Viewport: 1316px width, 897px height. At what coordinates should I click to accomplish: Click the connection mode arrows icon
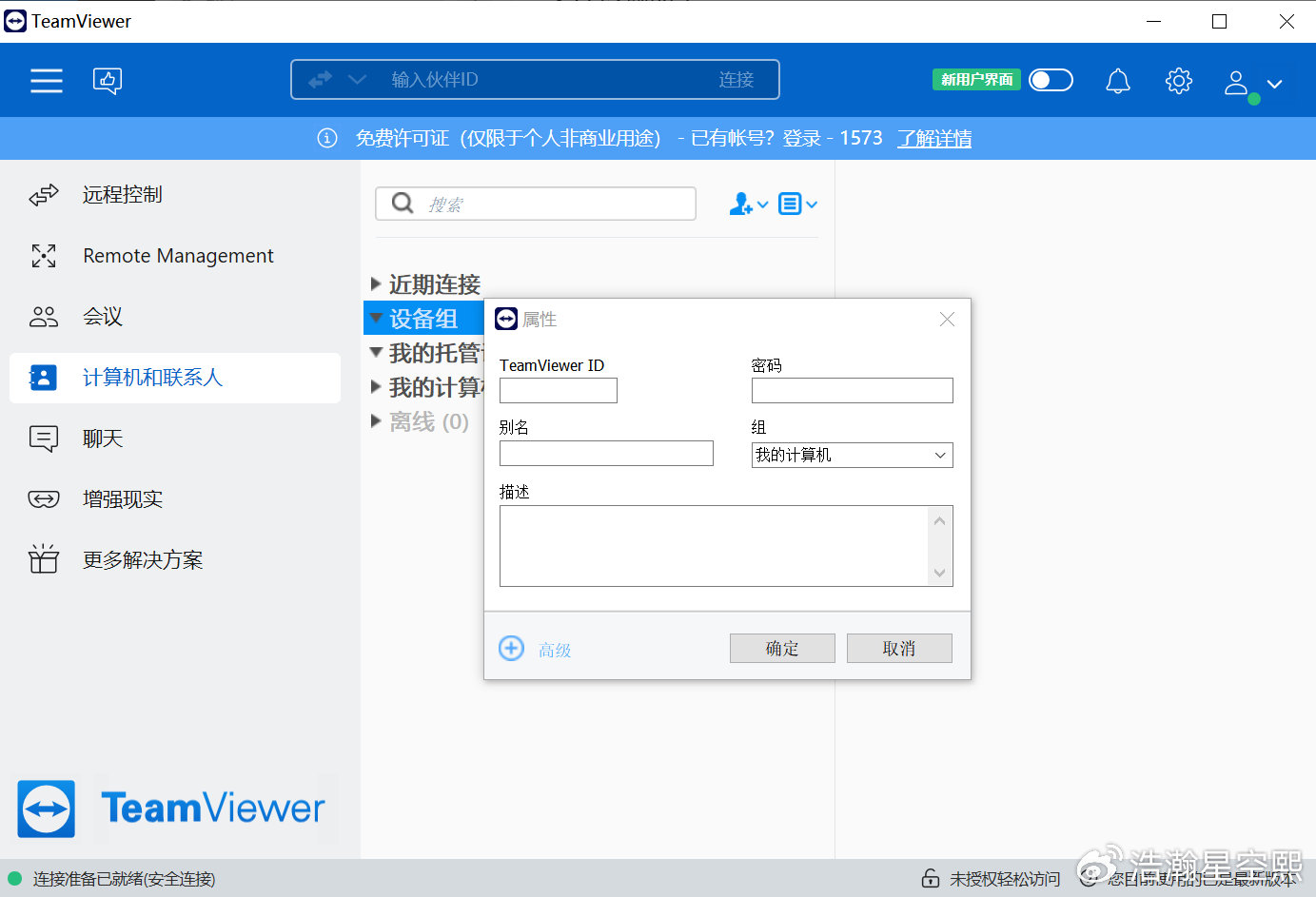[x=321, y=79]
